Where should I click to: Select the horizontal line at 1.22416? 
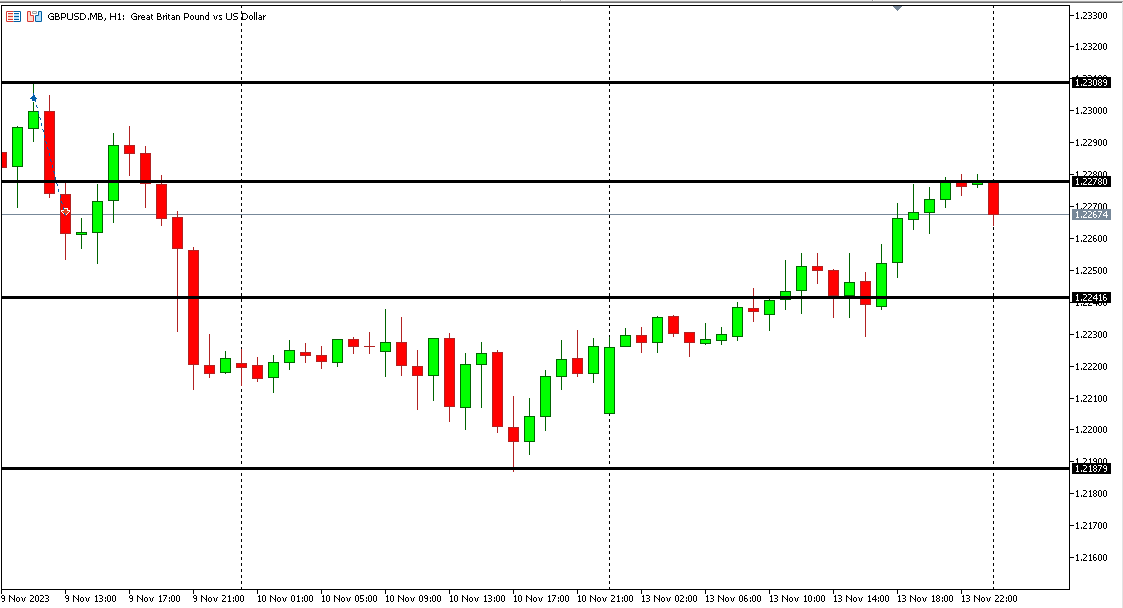click(535, 297)
